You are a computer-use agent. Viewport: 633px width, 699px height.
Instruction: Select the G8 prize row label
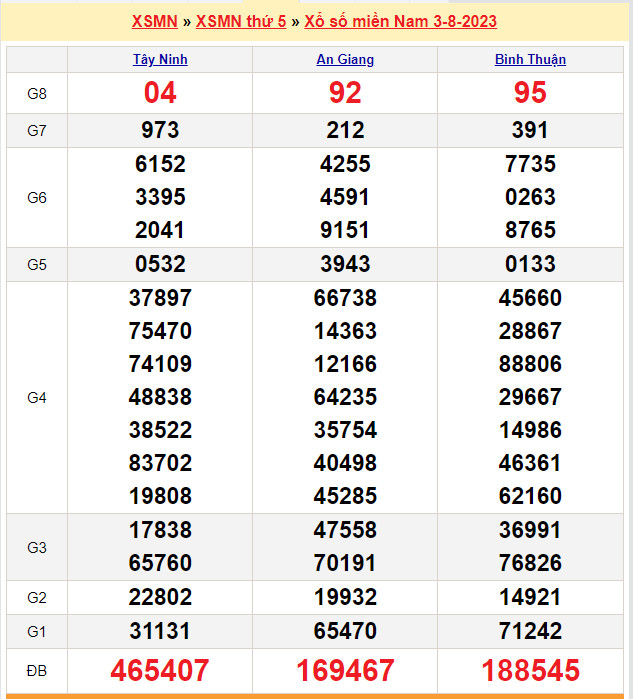tap(37, 93)
